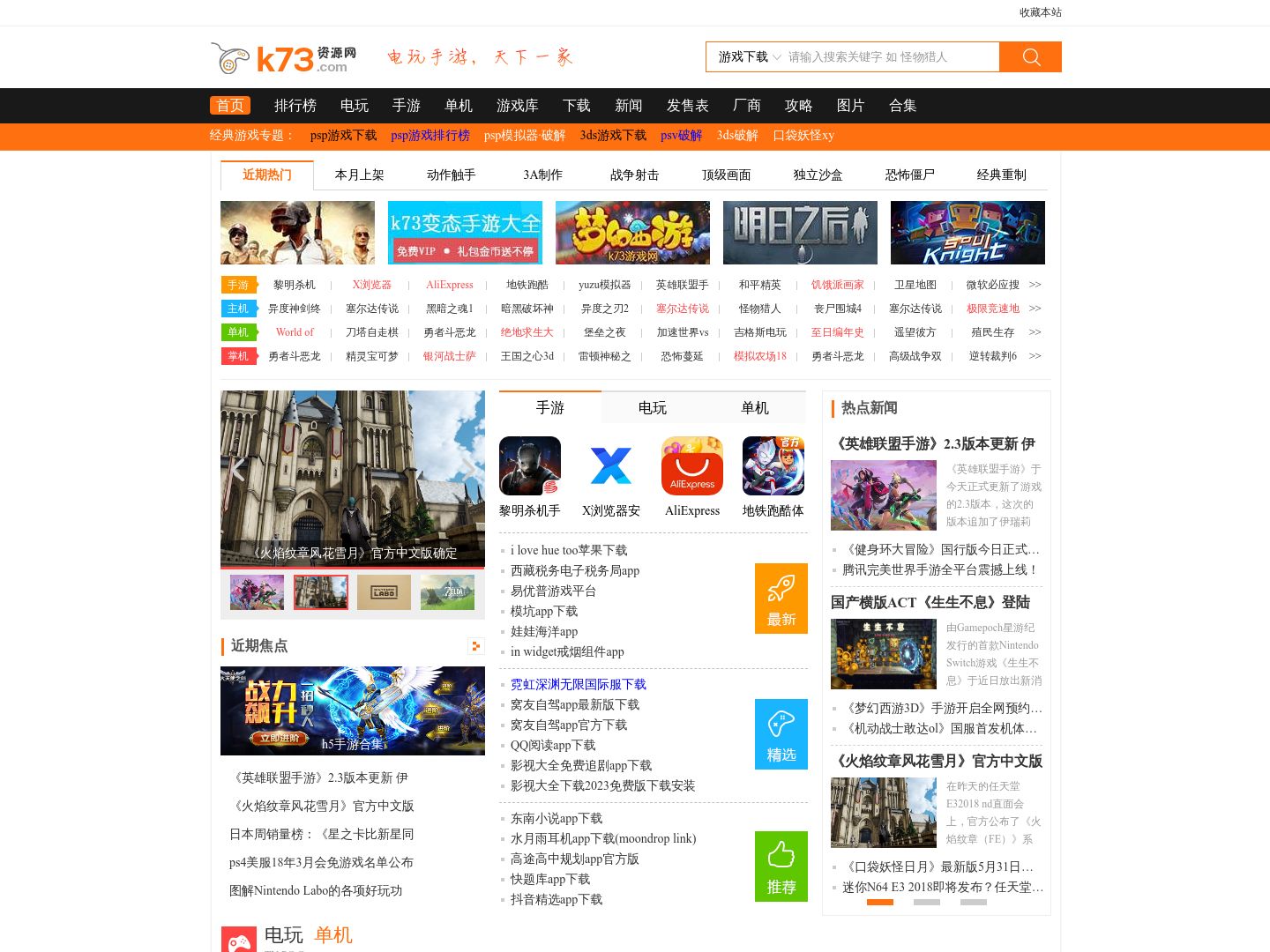The height and width of the screenshot is (952, 1270).
Task: Open the k73 site logo
Action: pos(283,58)
